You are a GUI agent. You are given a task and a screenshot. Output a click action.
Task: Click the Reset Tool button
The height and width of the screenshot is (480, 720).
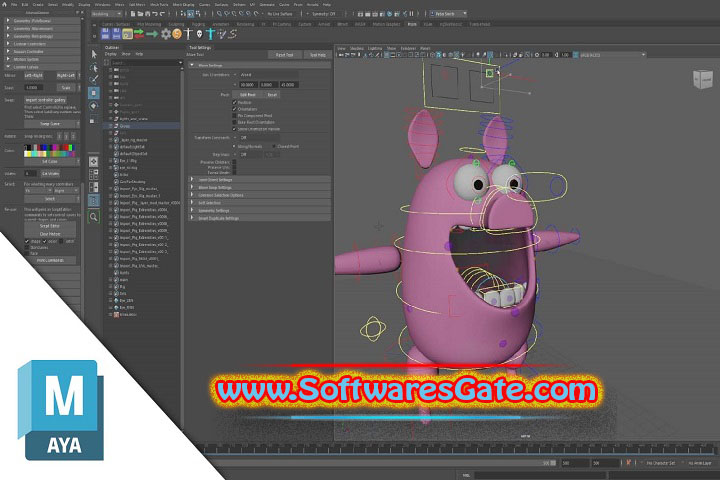point(284,55)
